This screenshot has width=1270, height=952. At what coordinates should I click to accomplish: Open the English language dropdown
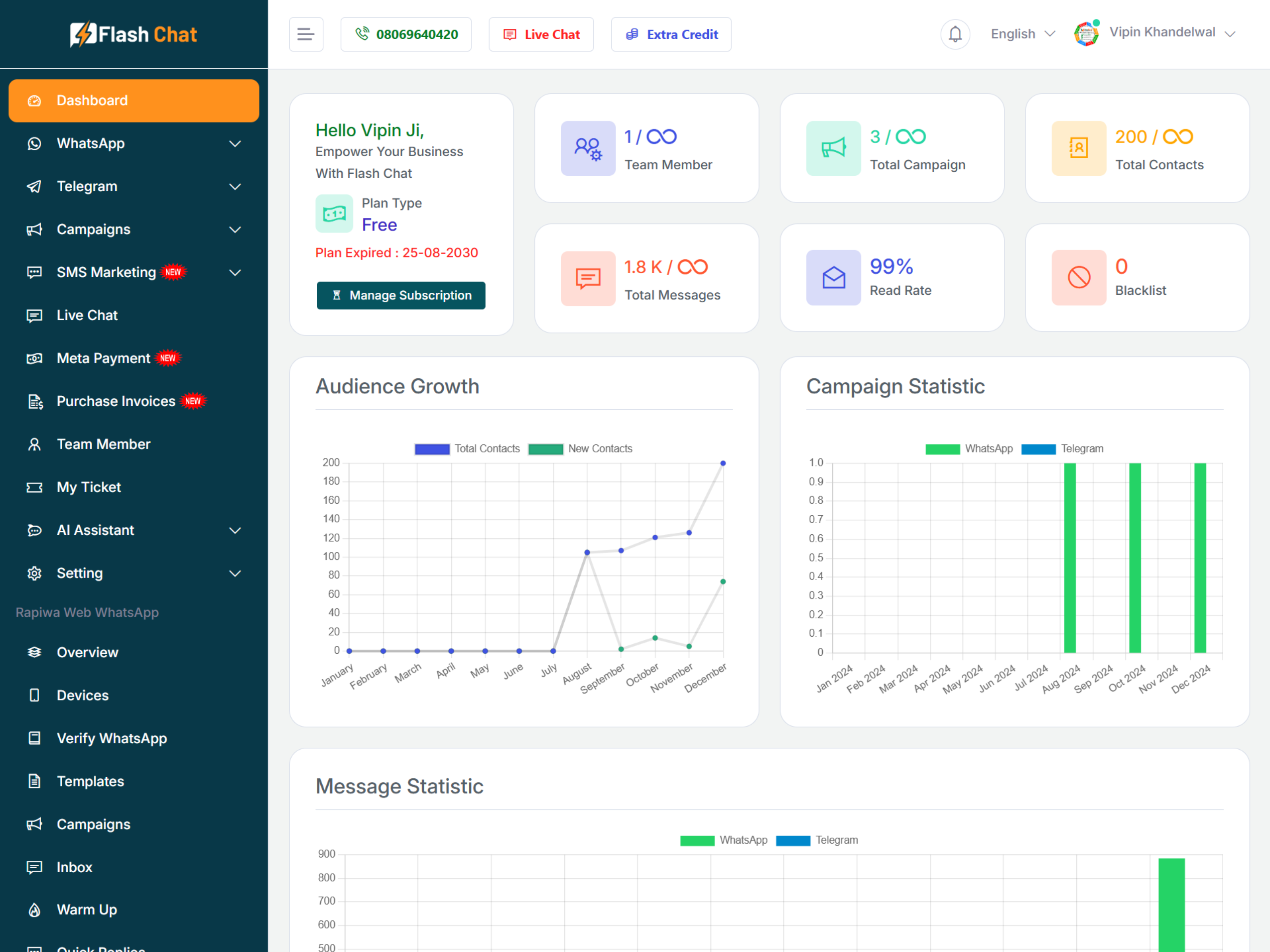1022,34
